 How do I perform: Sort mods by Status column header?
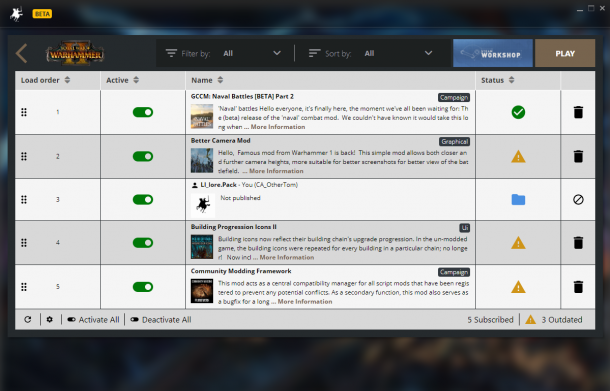pyautogui.click(x=498, y=80)
